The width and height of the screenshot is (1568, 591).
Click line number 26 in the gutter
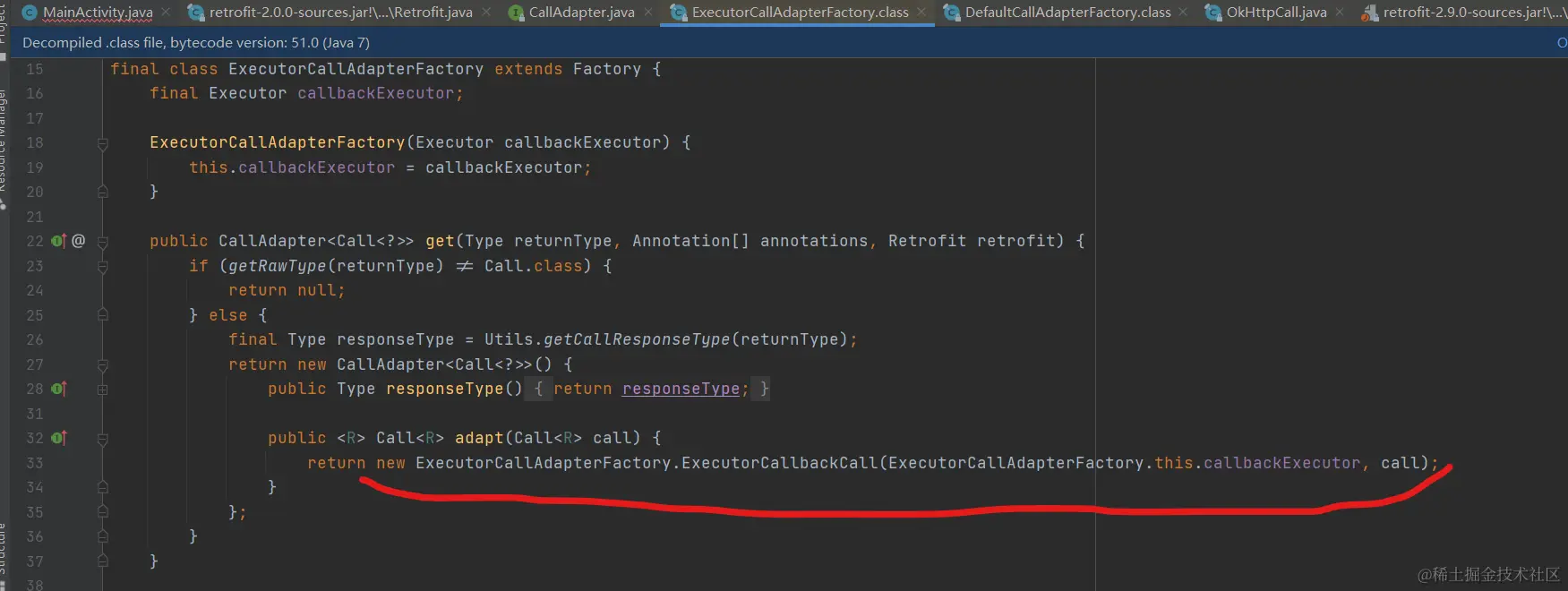(35, 339)
